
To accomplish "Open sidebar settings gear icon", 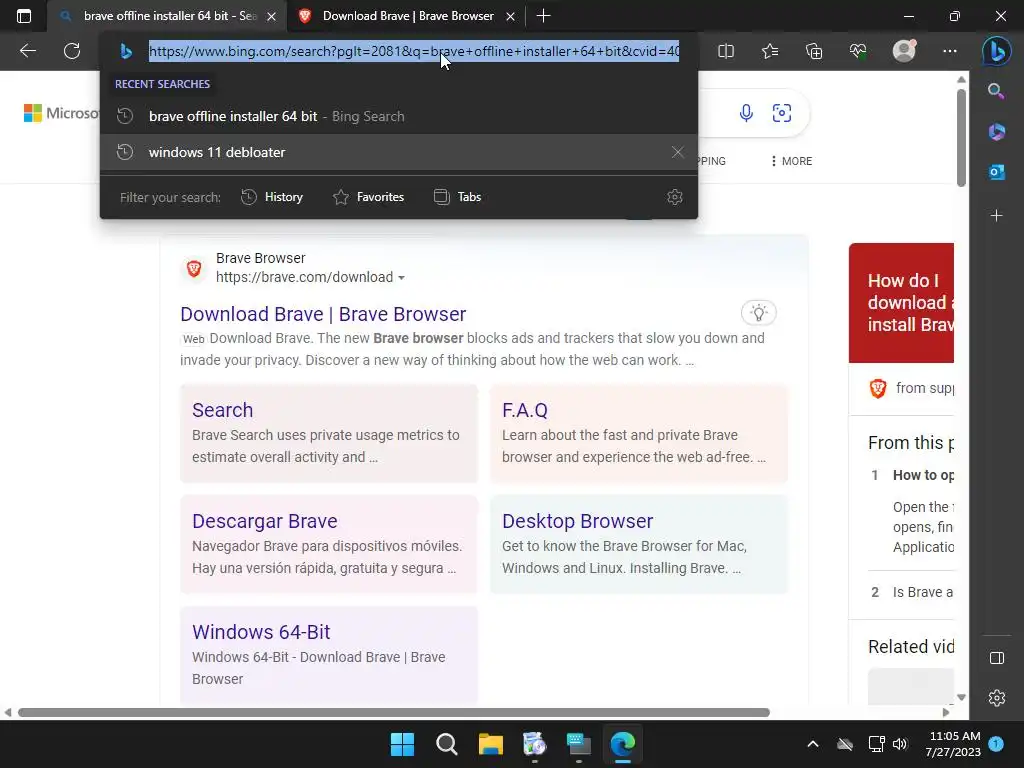I will pos(997,698).
